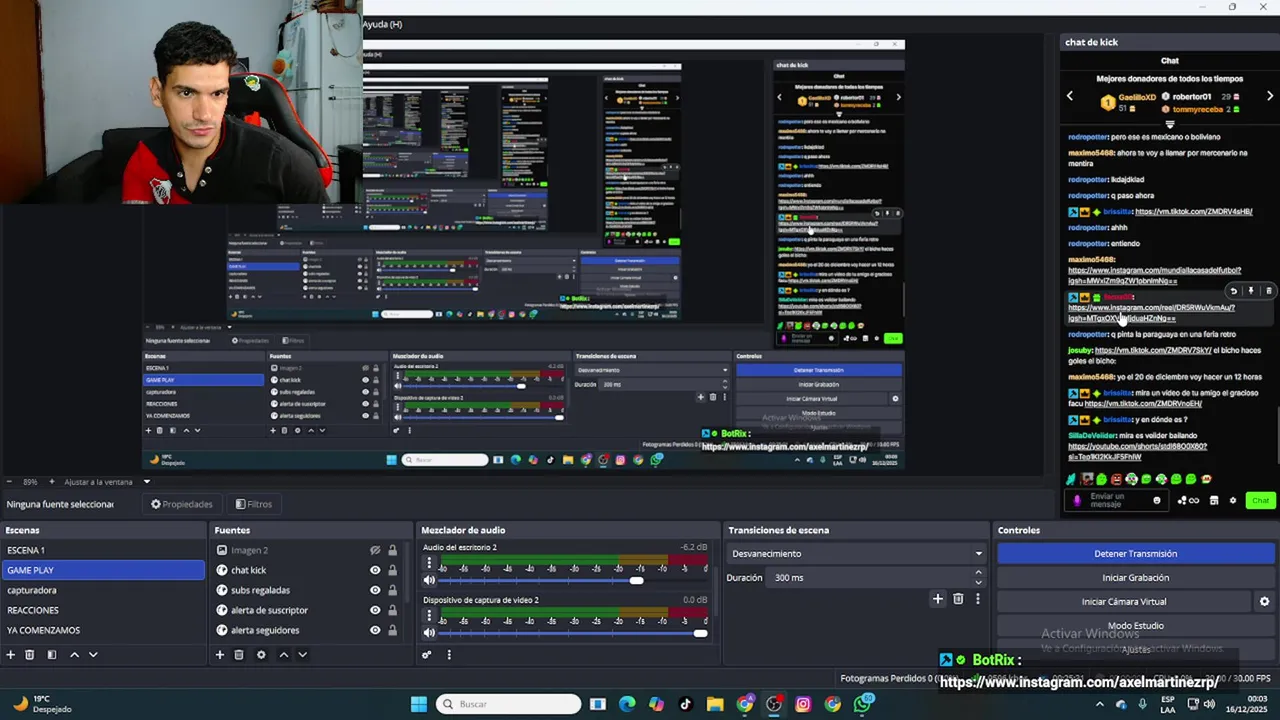Show previous top donors with left arrow
The height and width of the screenshot is (720, 1280).
tap(1069, 96)
